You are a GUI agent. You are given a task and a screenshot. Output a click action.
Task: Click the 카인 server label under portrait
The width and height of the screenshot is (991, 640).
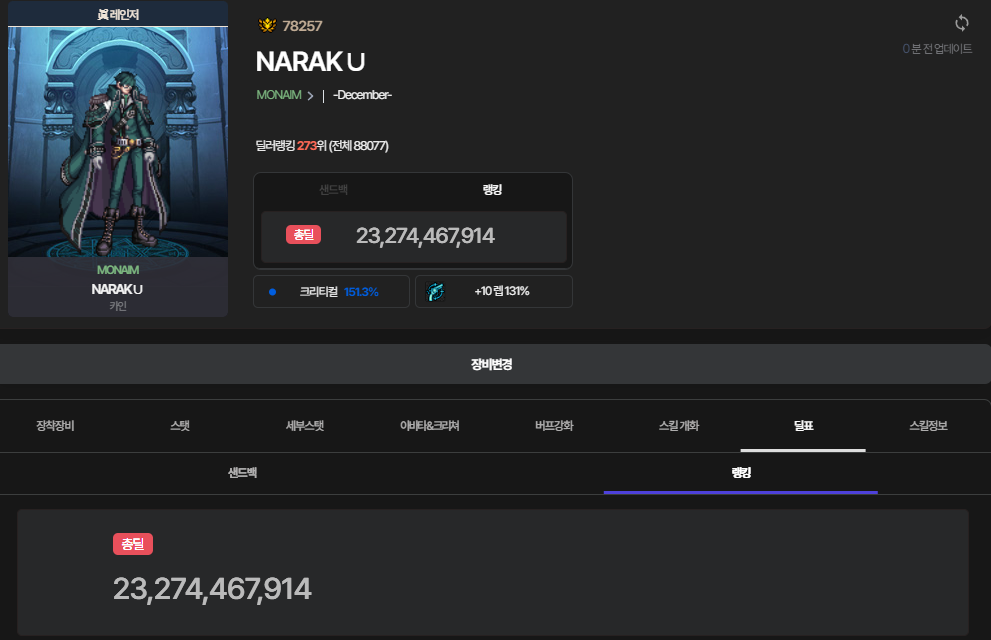coord(118,306)
